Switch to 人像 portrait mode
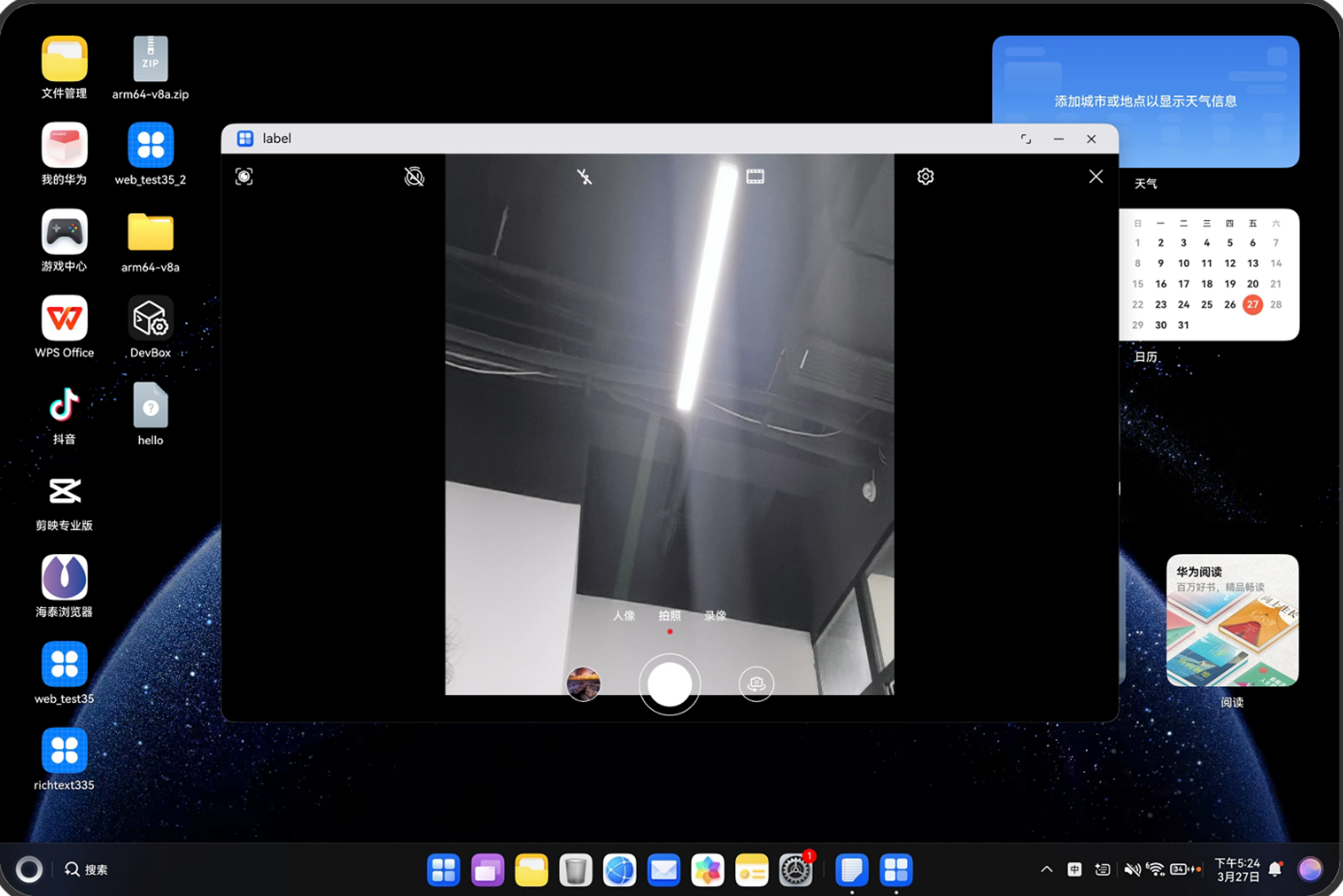Viewport: 1343px width, 896px height. (624, 615)
